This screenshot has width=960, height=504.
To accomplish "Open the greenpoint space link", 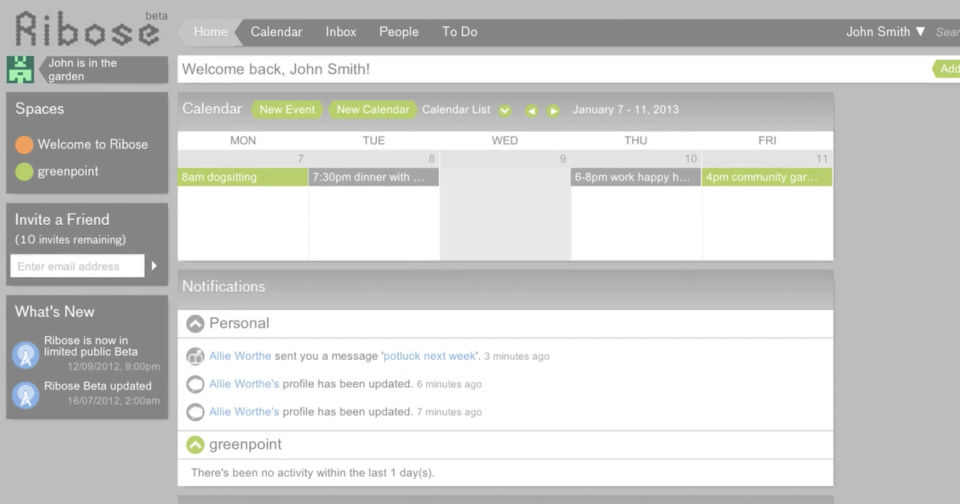I will pos(68,171).
